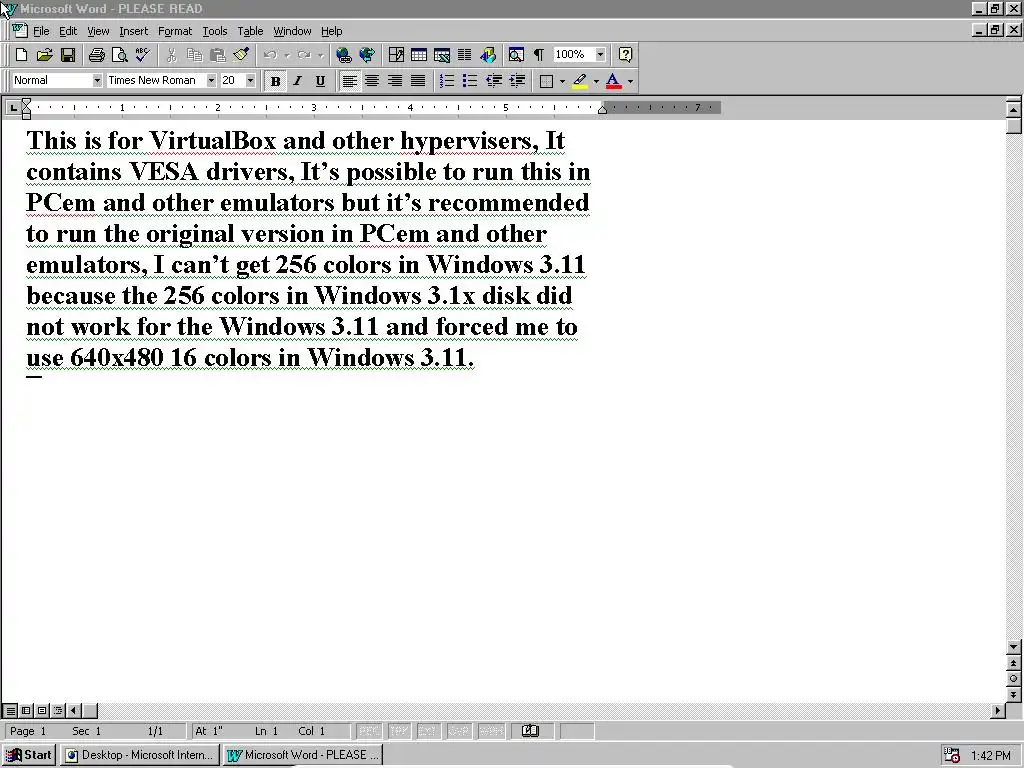1024x768 pixels.
Task: Toggle Document Map pane
Action: pos(516,55)
